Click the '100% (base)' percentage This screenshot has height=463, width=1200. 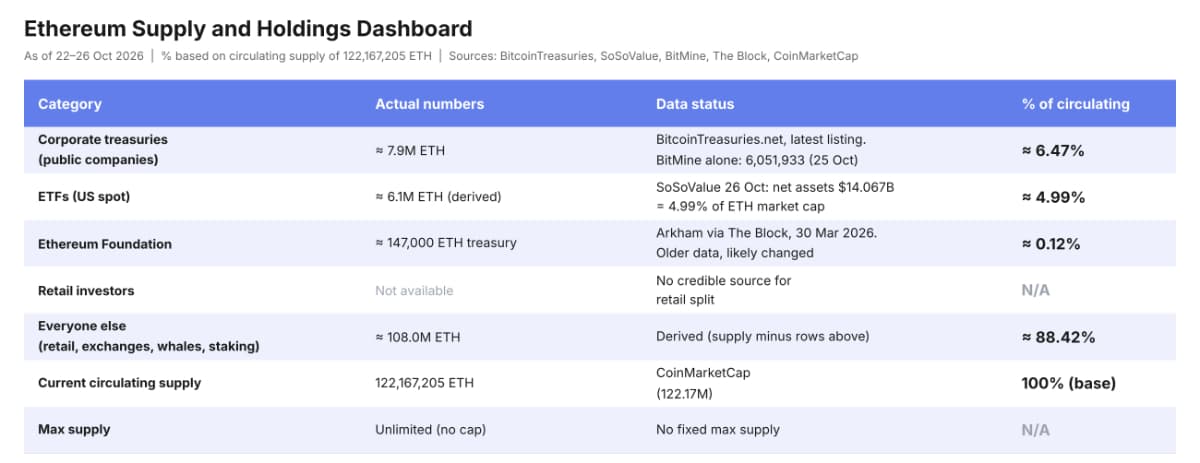tap(1069, 383)
